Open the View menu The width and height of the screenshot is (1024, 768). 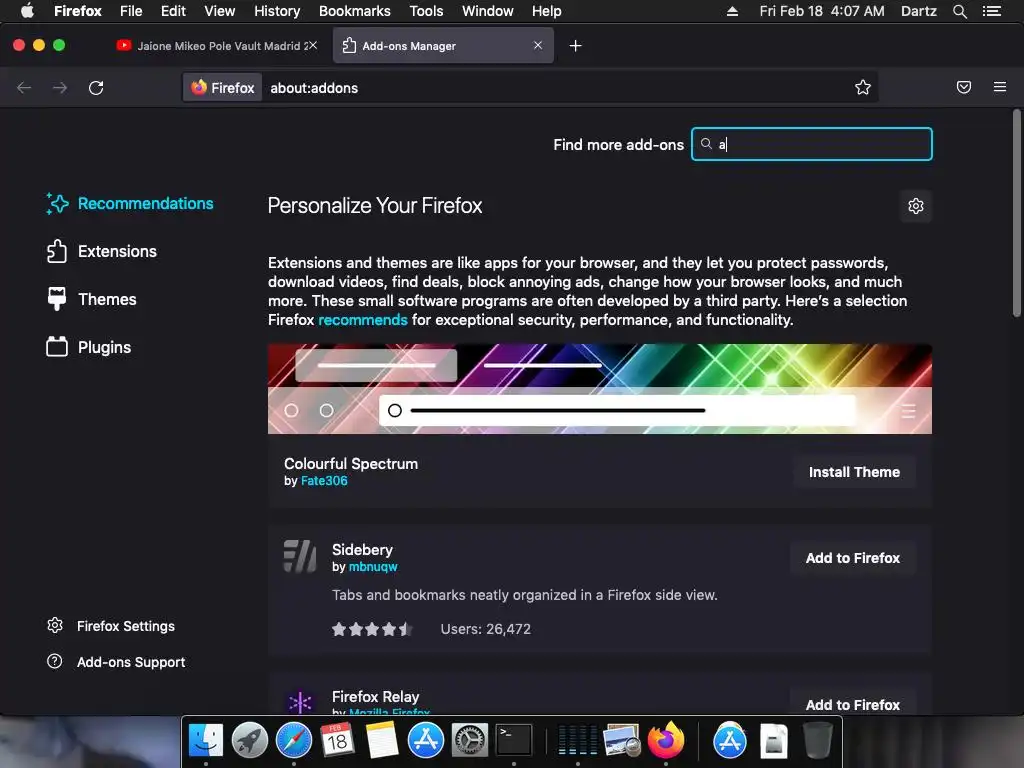[219, 11]
